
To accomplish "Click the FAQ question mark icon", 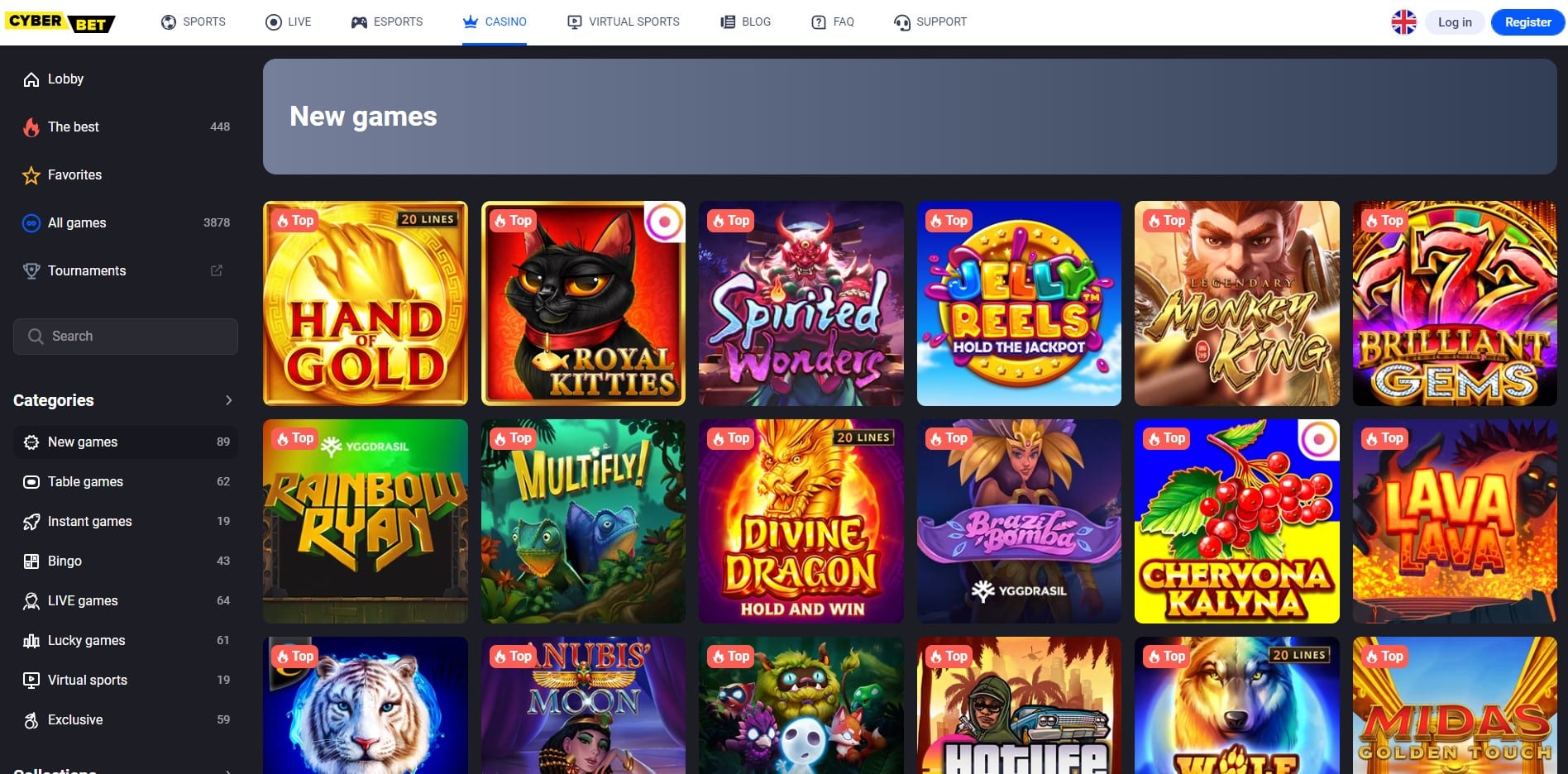I will click(x=819, y=22).
